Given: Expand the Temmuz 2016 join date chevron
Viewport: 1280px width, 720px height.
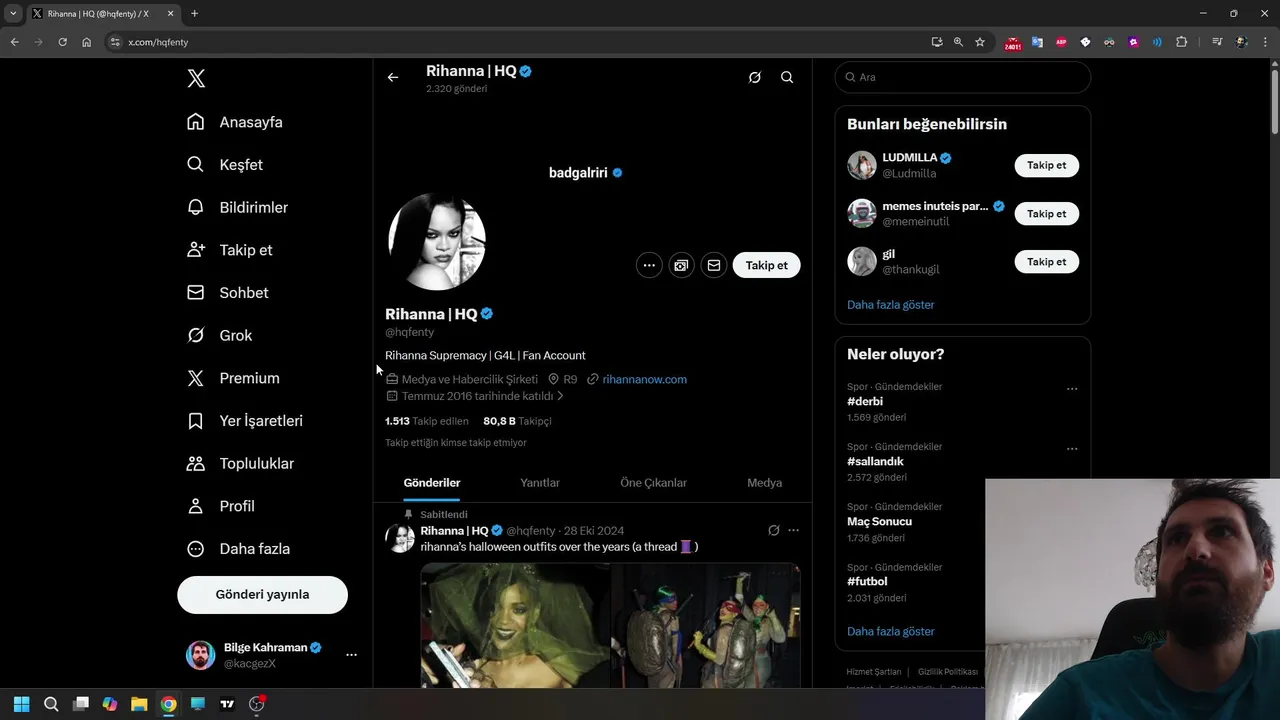Looking at the screenshot, I should (560, 396).
